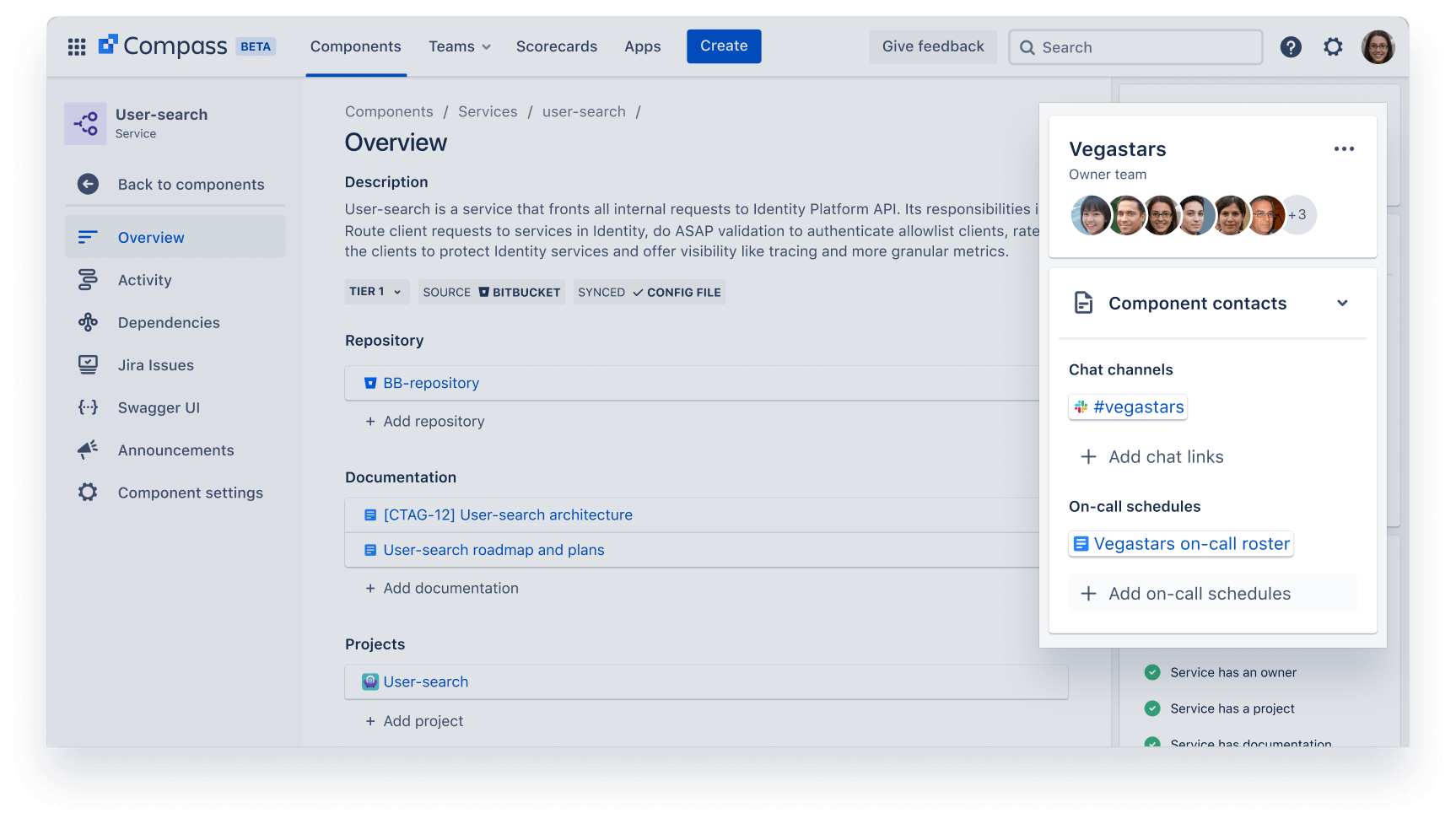Click inside the Search field
Viewport: 1456px width, 824px height.
[1135, 47]
